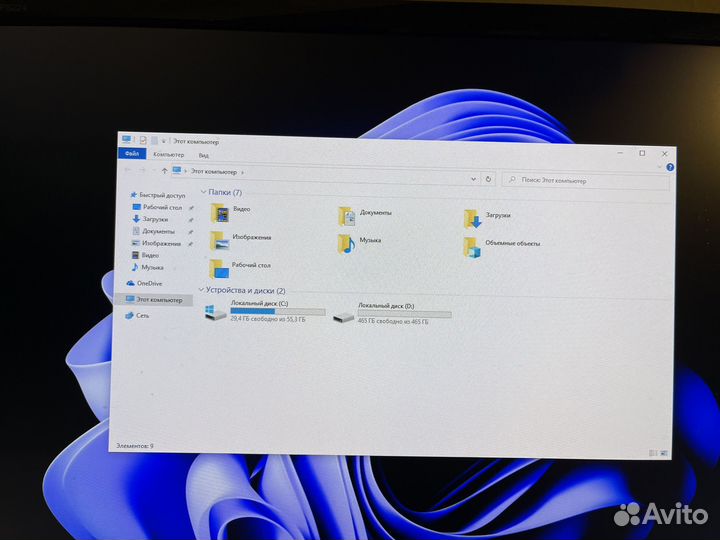Open the Объемные объекты folder
720x540 pixels.
(501, 247)
